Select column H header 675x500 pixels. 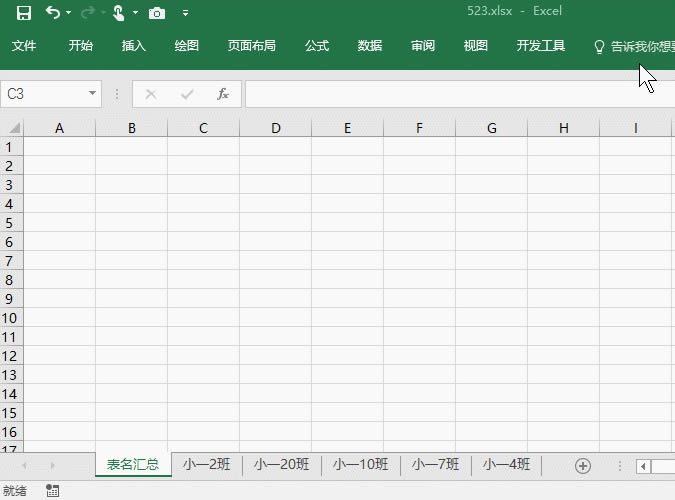[564, 128]
